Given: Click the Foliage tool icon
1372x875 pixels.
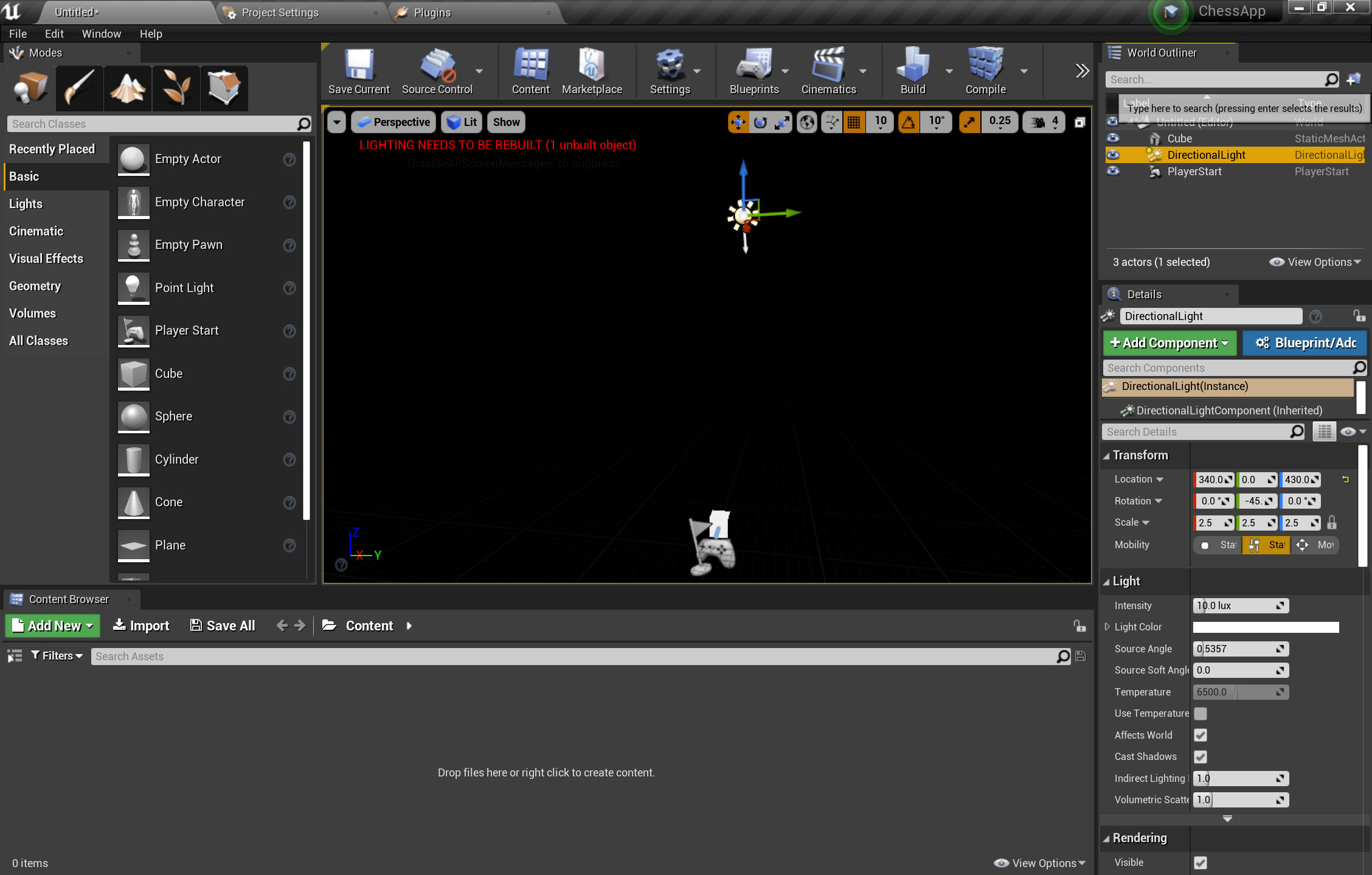Looking at the screenshot, I should tap(176, 87).
